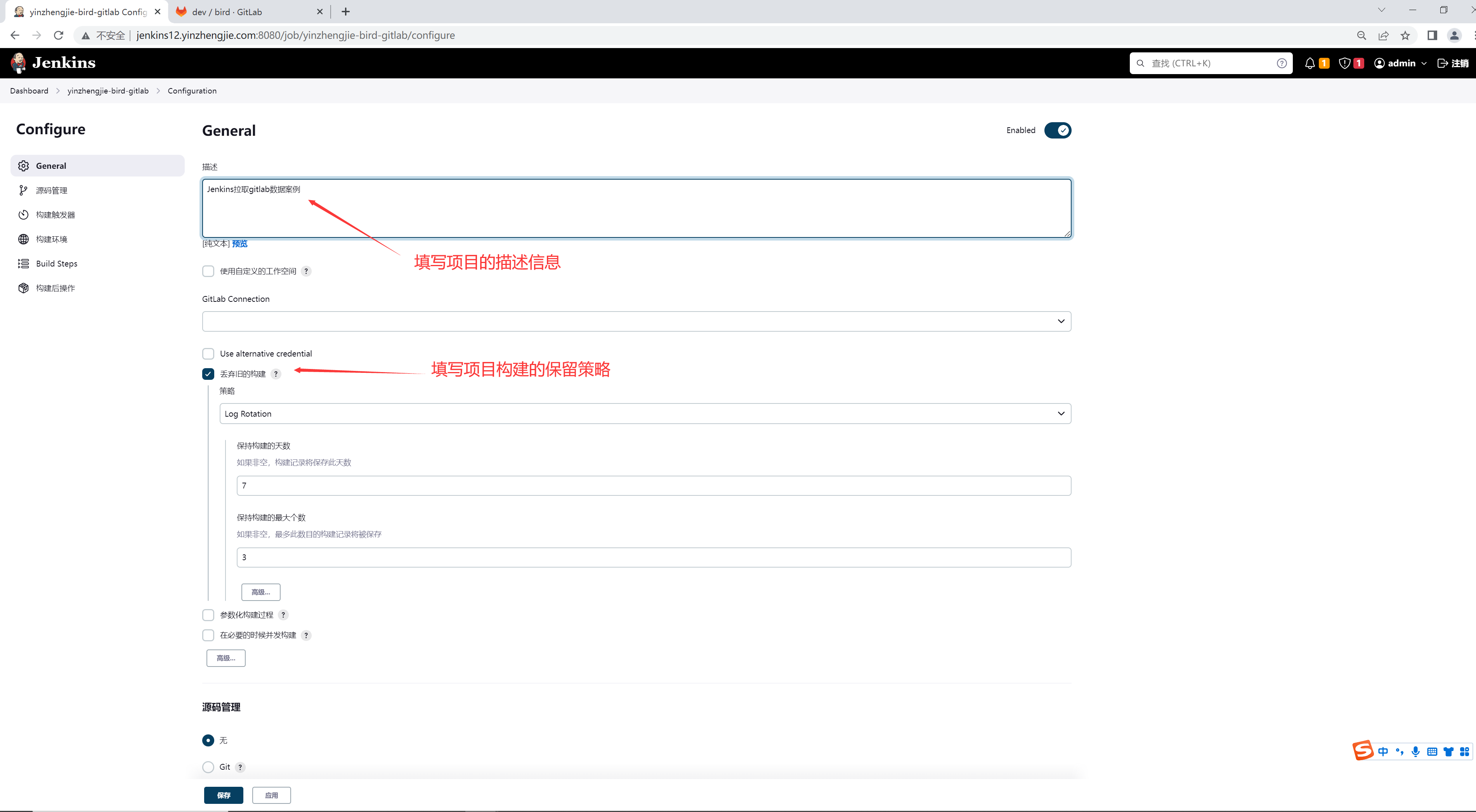Open the GitLab Connection dropdown
This screenshot has width=1476, height=812.
point(636,321)
